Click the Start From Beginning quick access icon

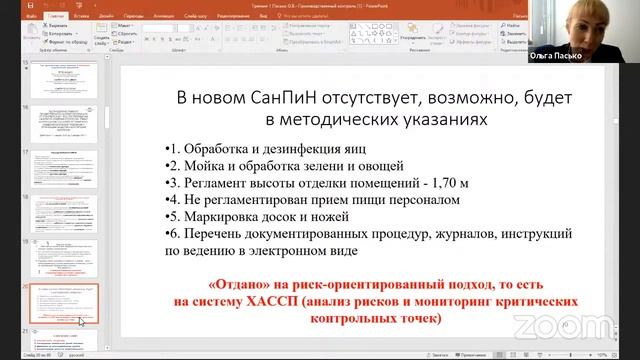tap(79, 6)
